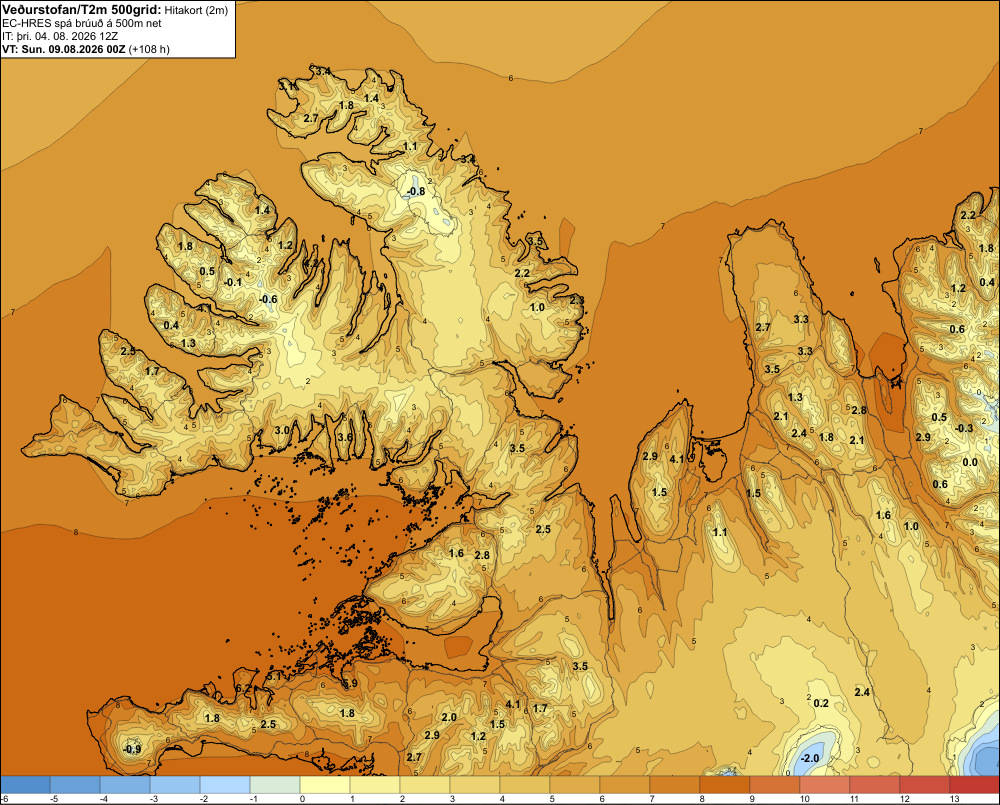Click the 'Hitakort (2m)' label in header
Screen dimensions: 1000x805
[196, 10]
